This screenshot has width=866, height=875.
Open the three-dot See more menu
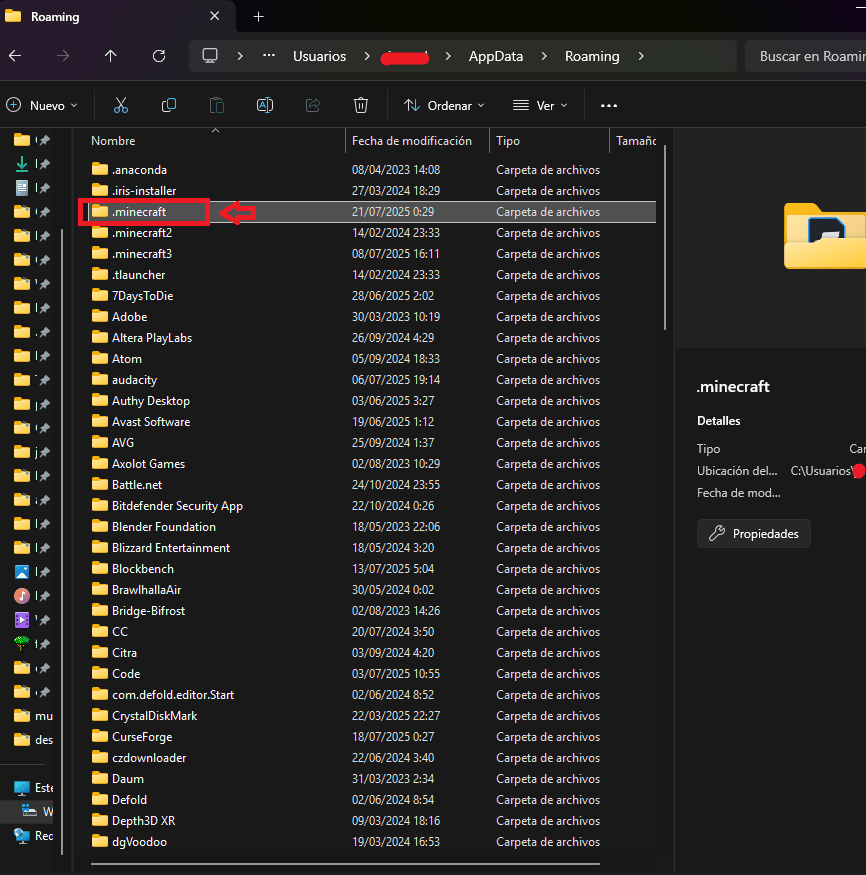point(609,105)
